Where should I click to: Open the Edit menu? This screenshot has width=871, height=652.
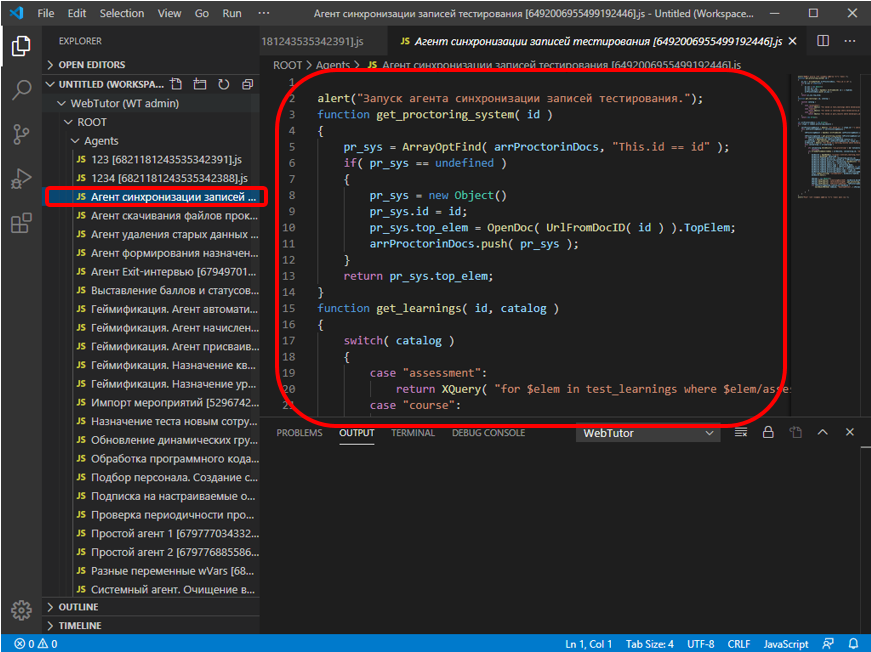[x=77, y=13]
